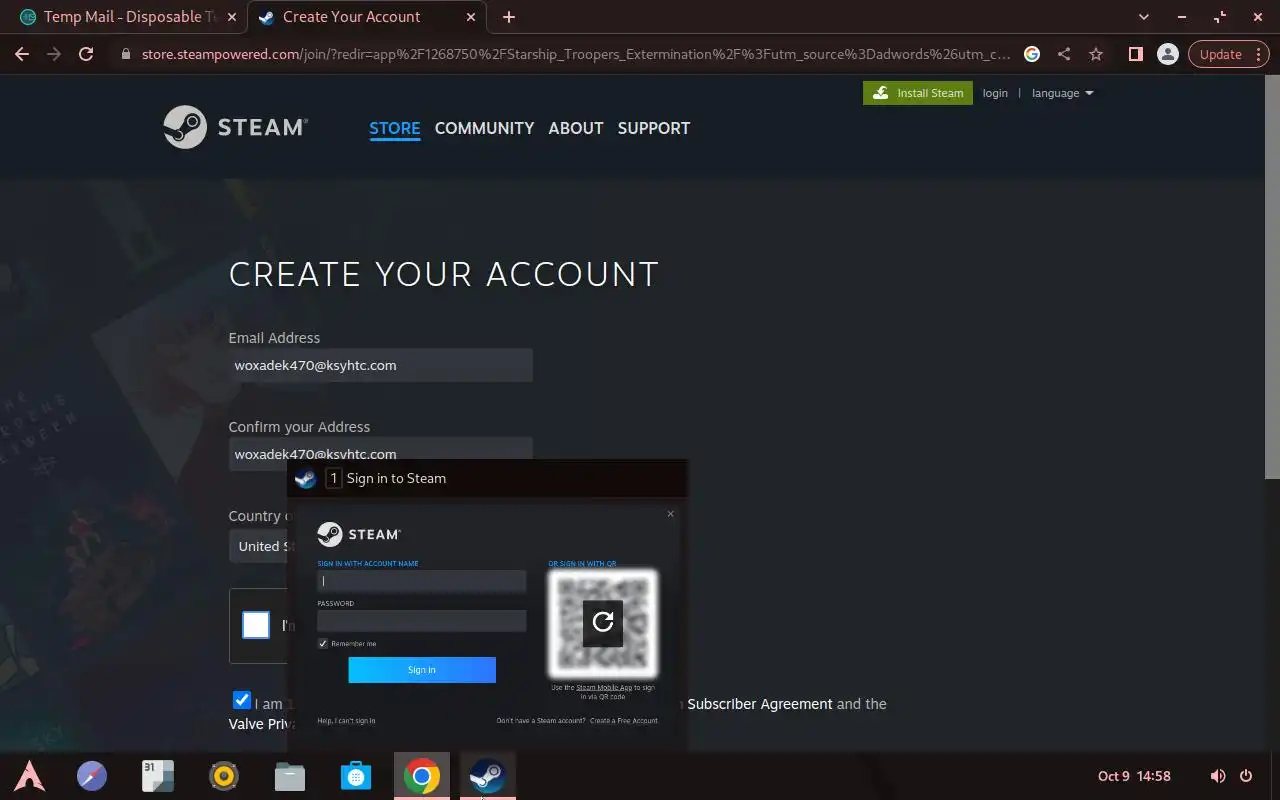Open the Subscriber Agreement link

click(x=760, y=704)
